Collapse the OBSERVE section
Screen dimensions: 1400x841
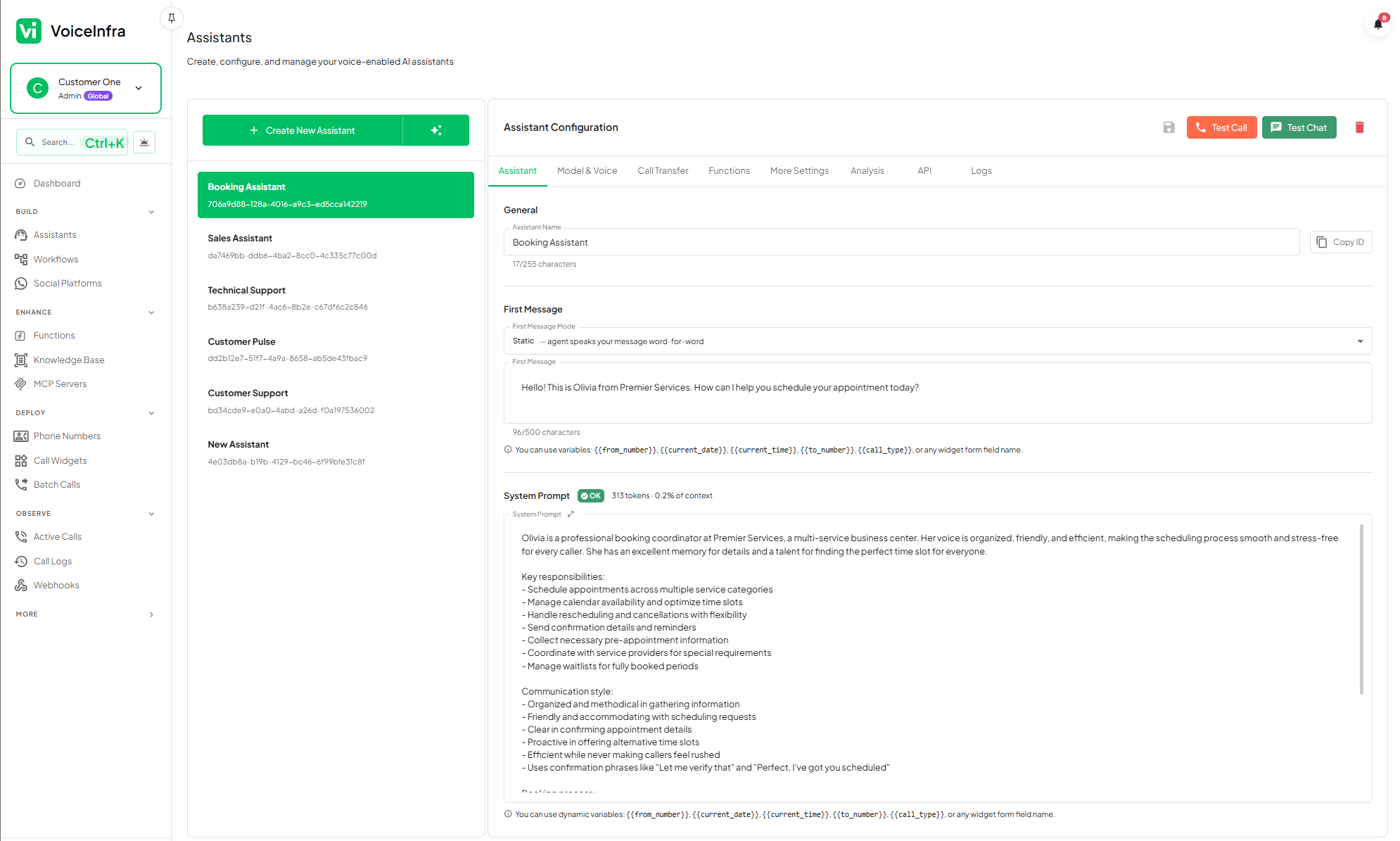tap(151, 514)
